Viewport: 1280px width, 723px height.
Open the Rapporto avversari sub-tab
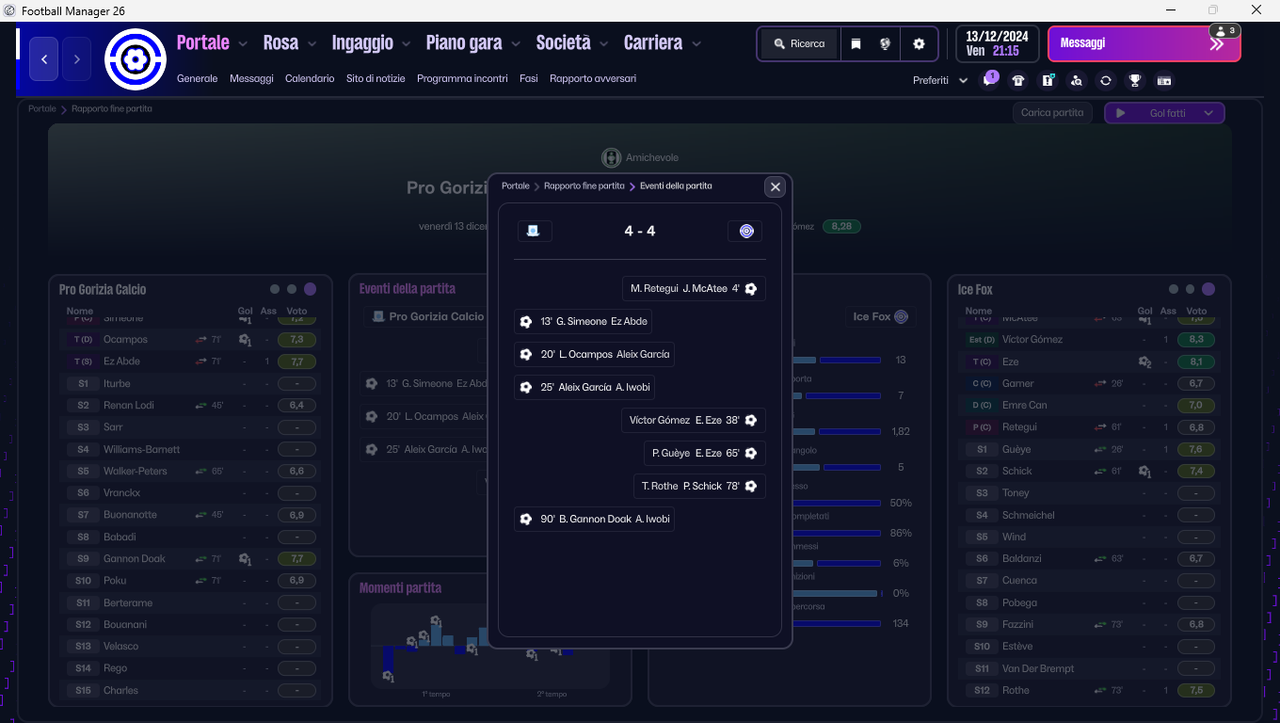tap(593, 78)
